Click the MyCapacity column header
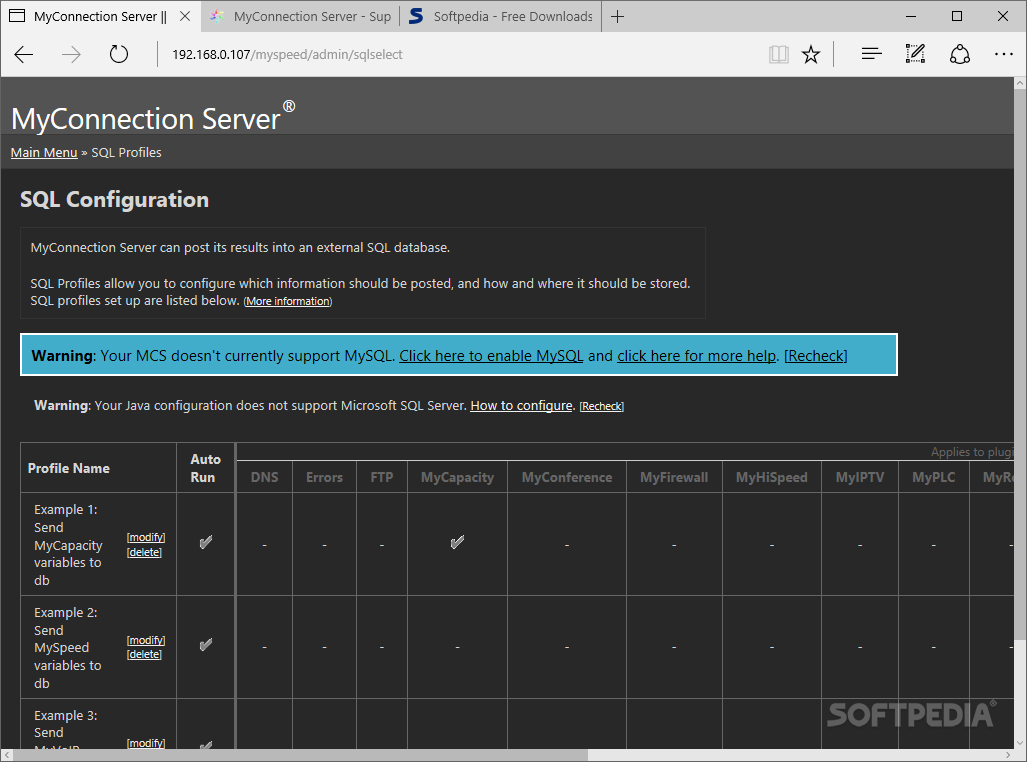The image size is (1027, 762). coord(457,478)
